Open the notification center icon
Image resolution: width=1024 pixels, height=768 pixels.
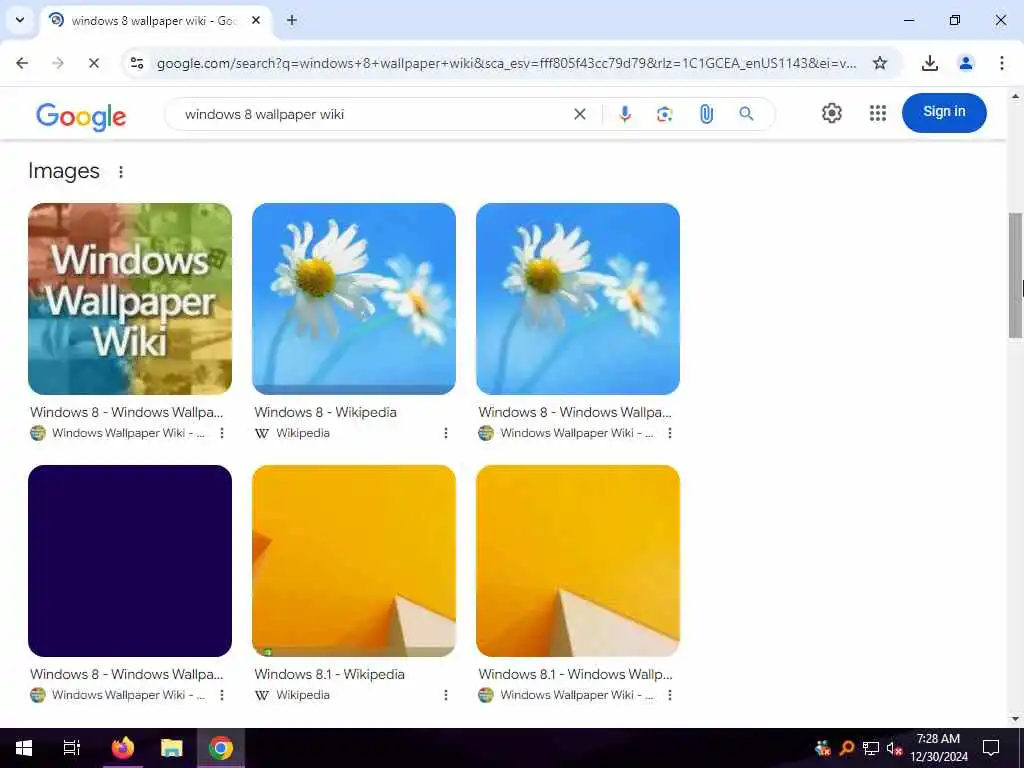click(991, 748)
